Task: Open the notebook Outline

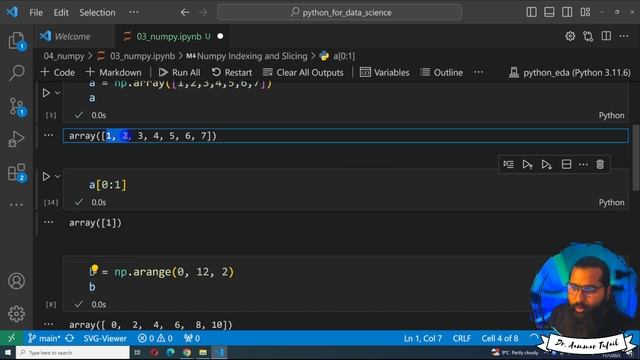Action: click(x=442, y=72)
